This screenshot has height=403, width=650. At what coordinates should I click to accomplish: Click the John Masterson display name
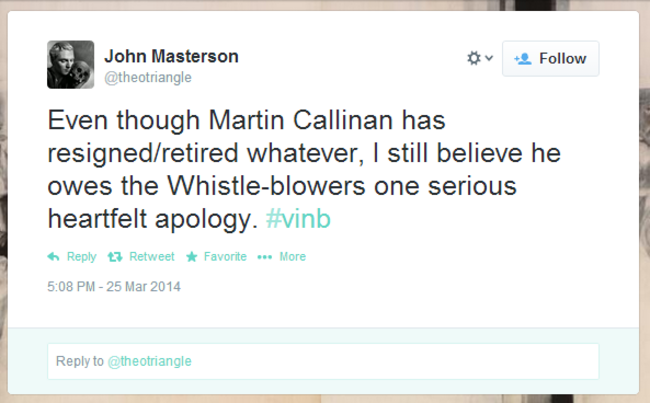(x=172, y=56)
